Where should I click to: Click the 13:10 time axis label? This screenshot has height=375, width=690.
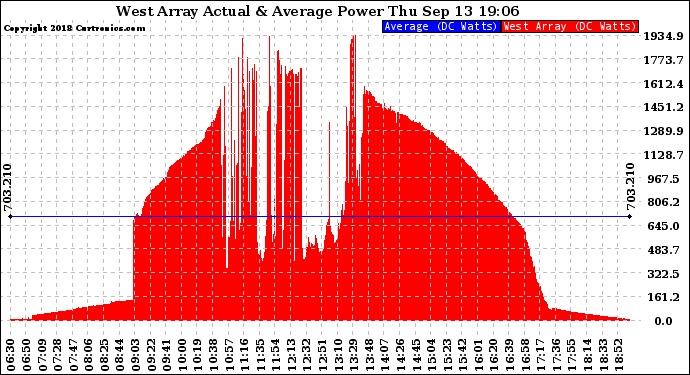tap(337, 354)
